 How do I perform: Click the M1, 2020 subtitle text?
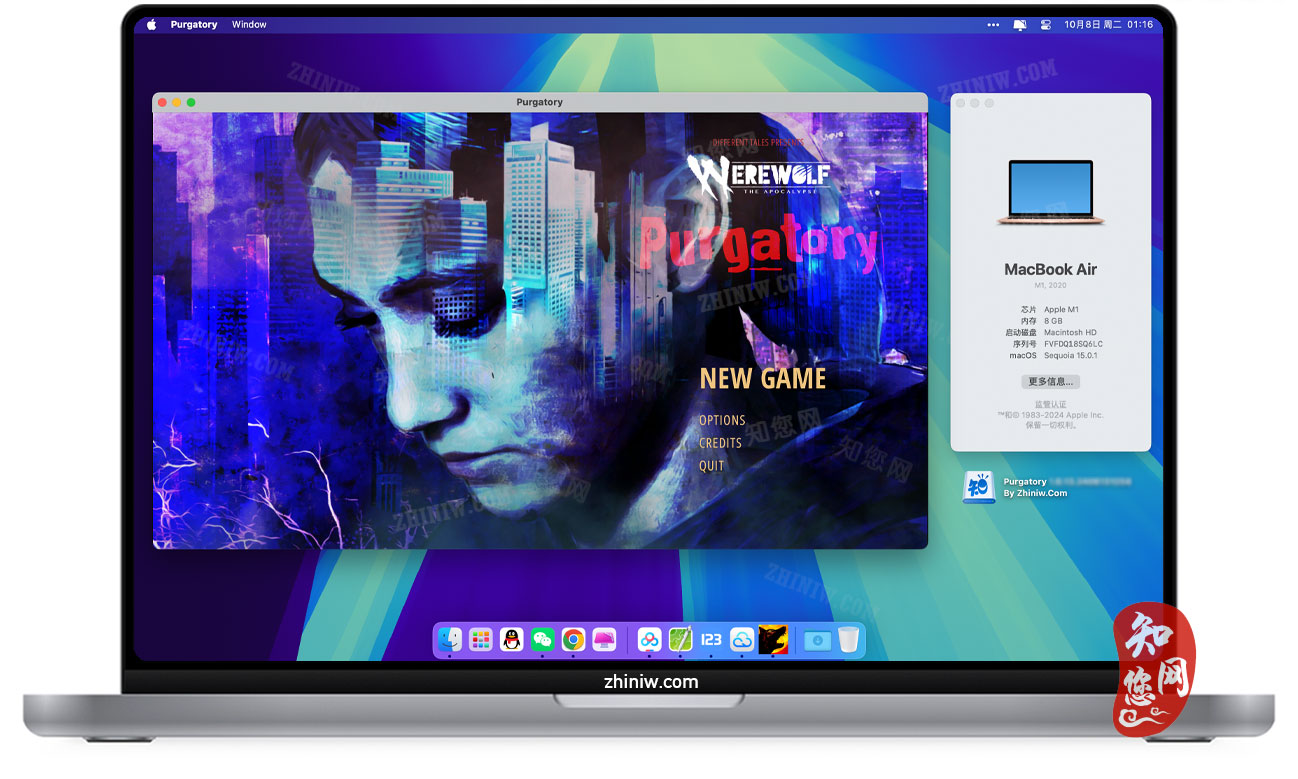(1051, 287)
